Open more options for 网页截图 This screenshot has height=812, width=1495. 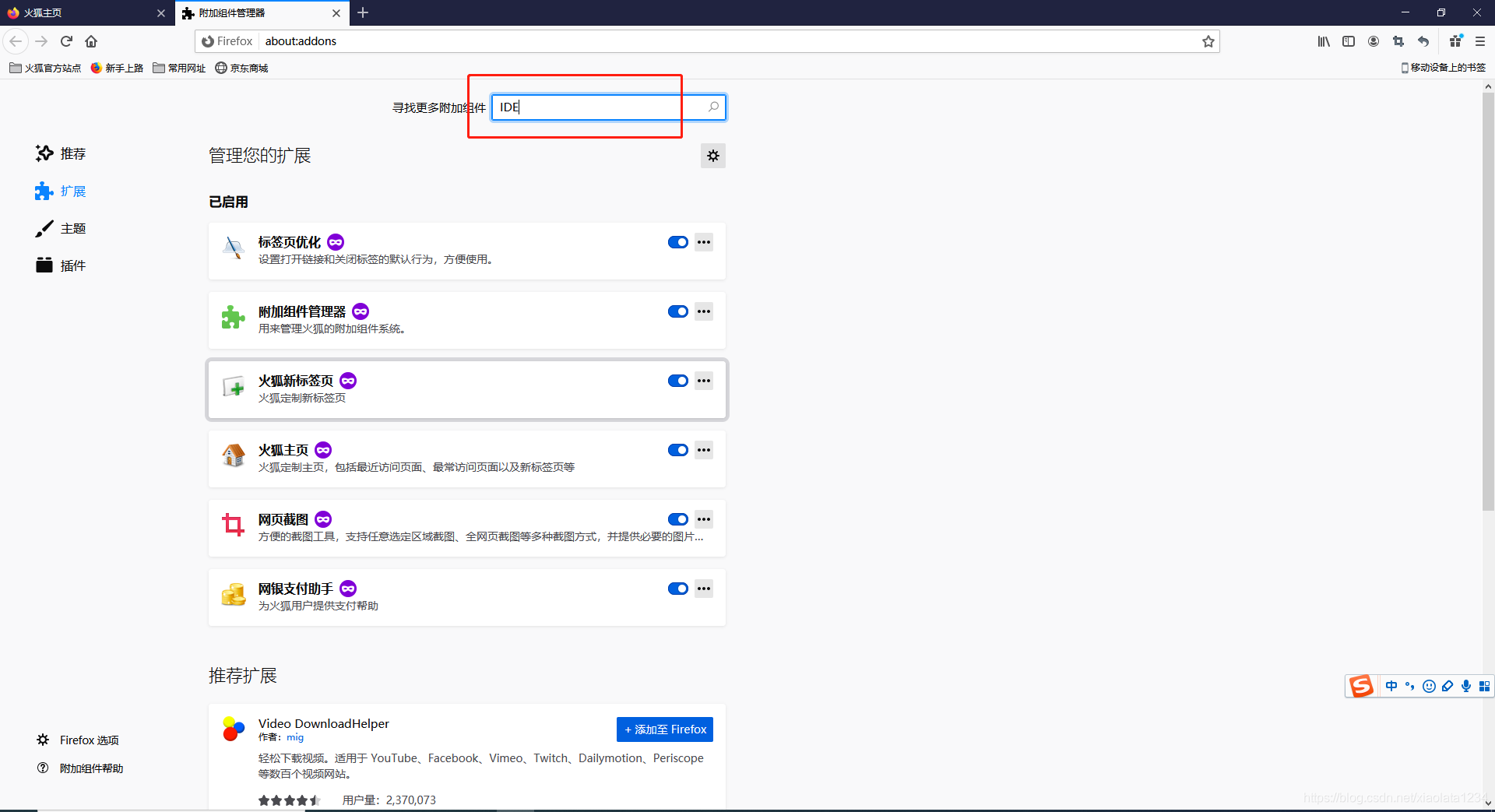(x=704, y=519)
